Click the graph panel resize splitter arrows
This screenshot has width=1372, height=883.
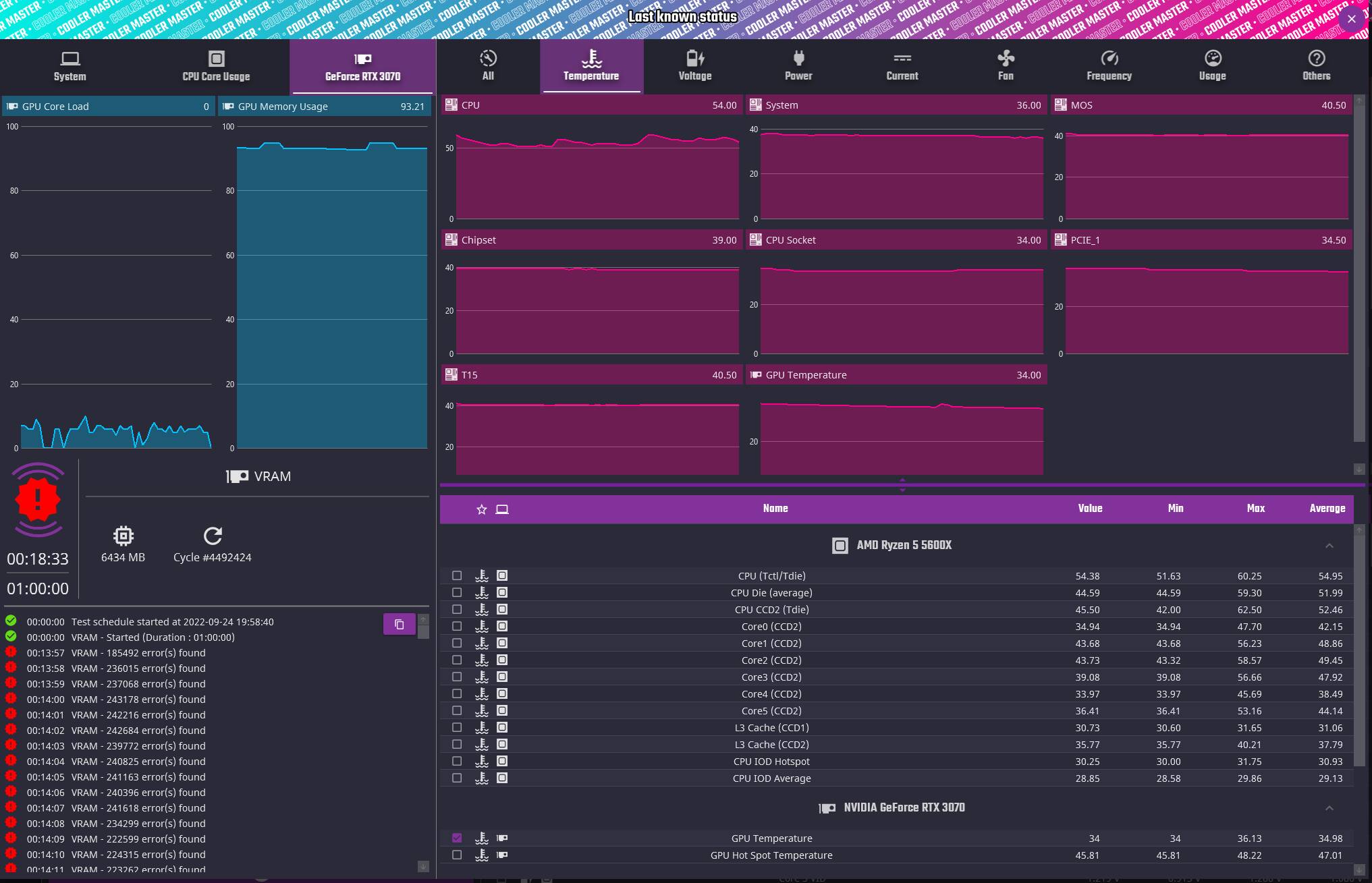pos(902,485)
